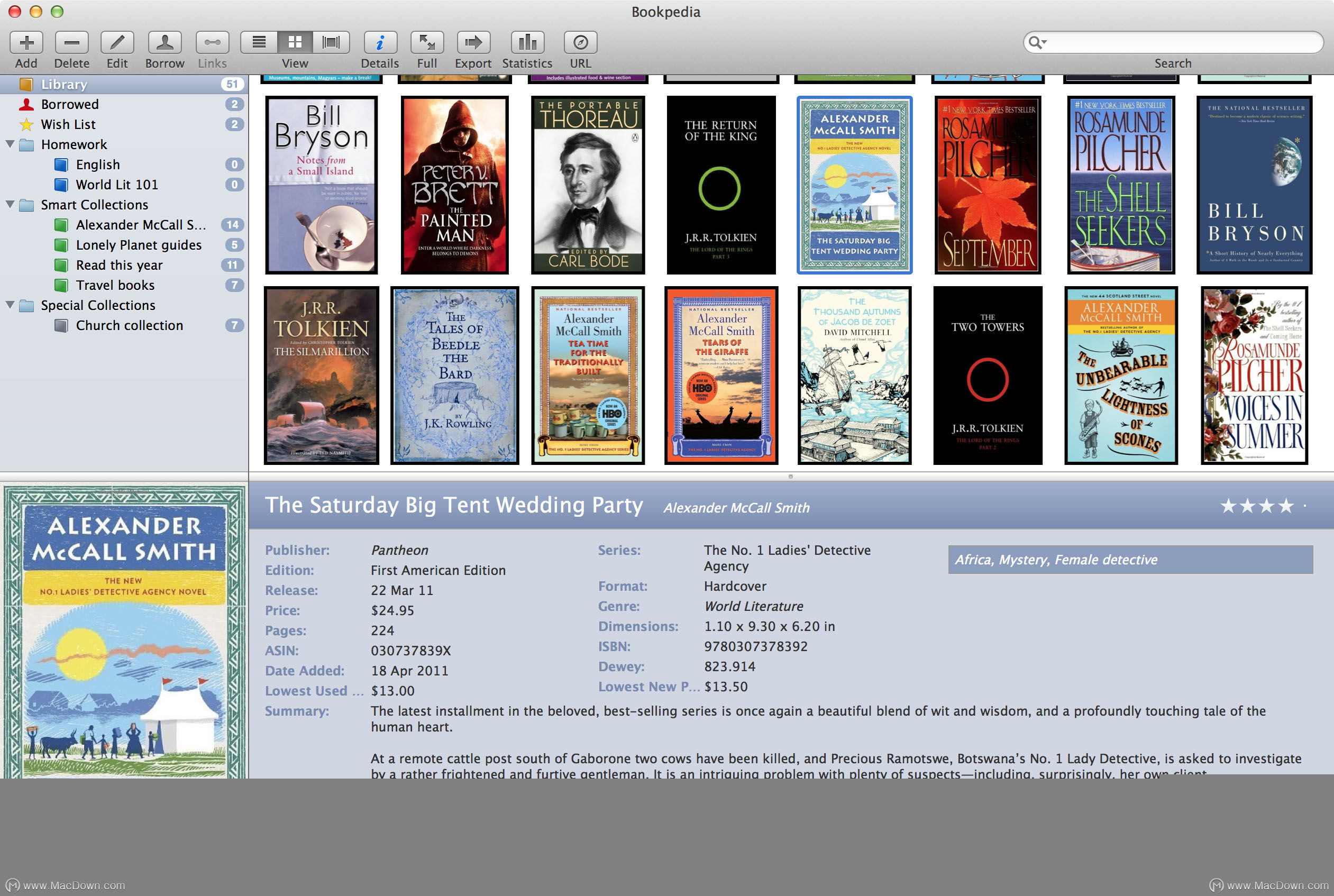1334x896 pixels.
Task: Click the Links chain icon
Action: (212, 42)
